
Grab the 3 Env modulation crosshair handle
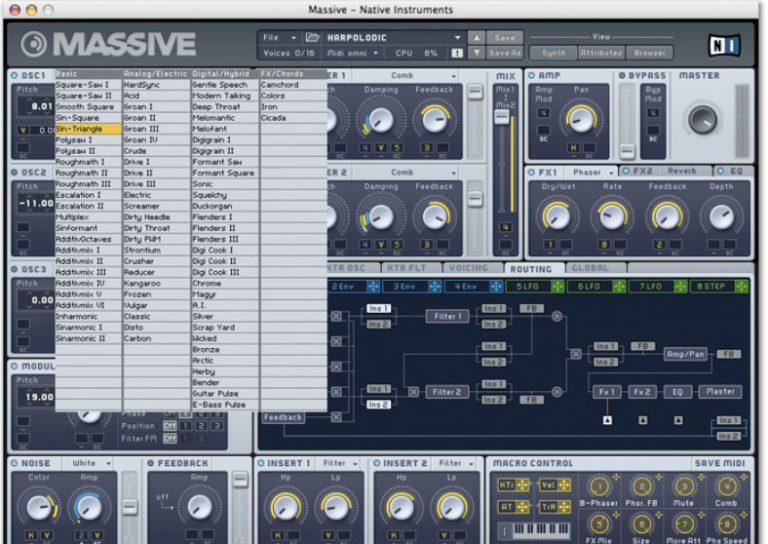click(x=434, y=286)
